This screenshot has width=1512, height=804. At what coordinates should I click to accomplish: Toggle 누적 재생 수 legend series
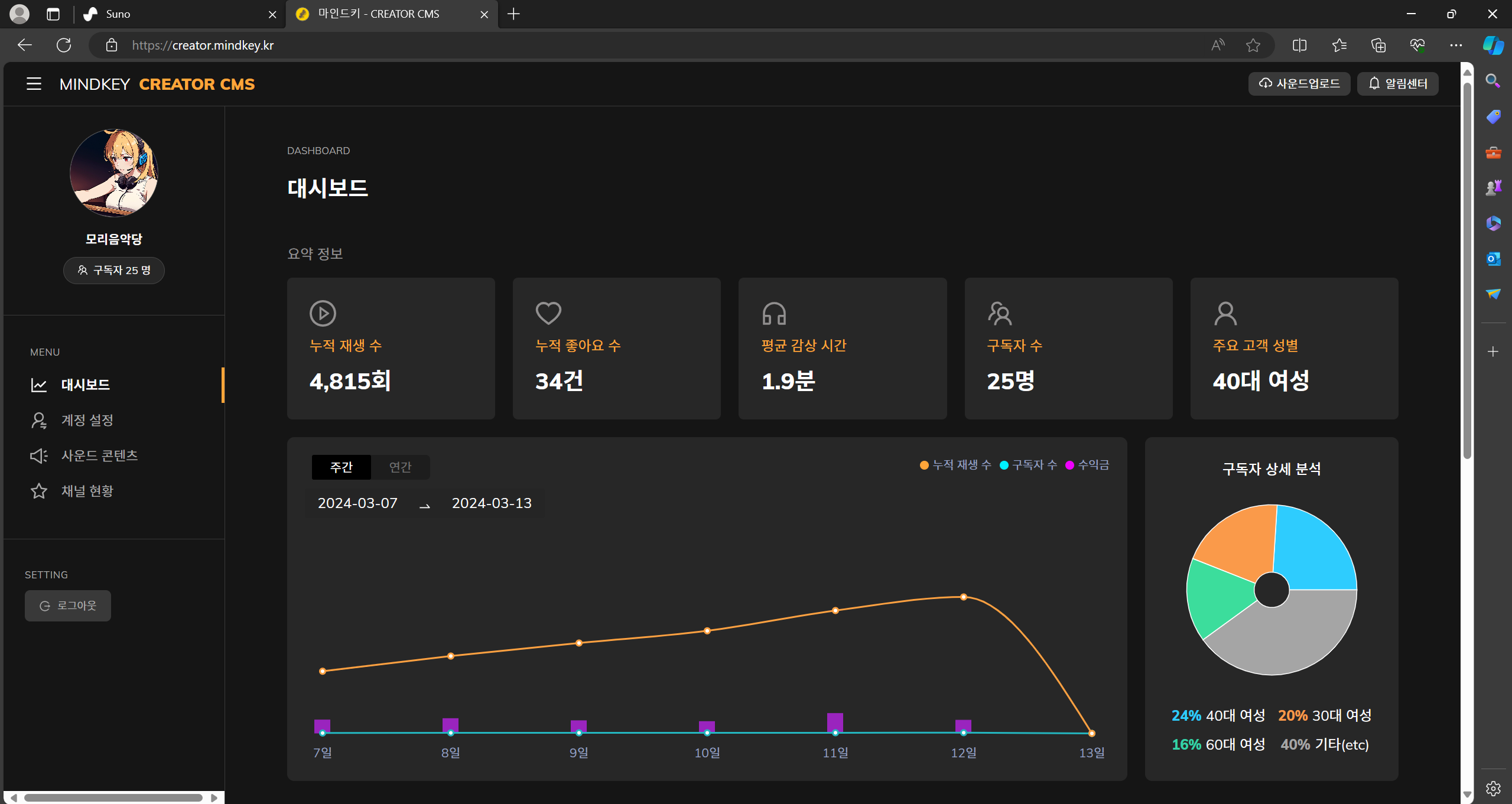coord(955,465)
